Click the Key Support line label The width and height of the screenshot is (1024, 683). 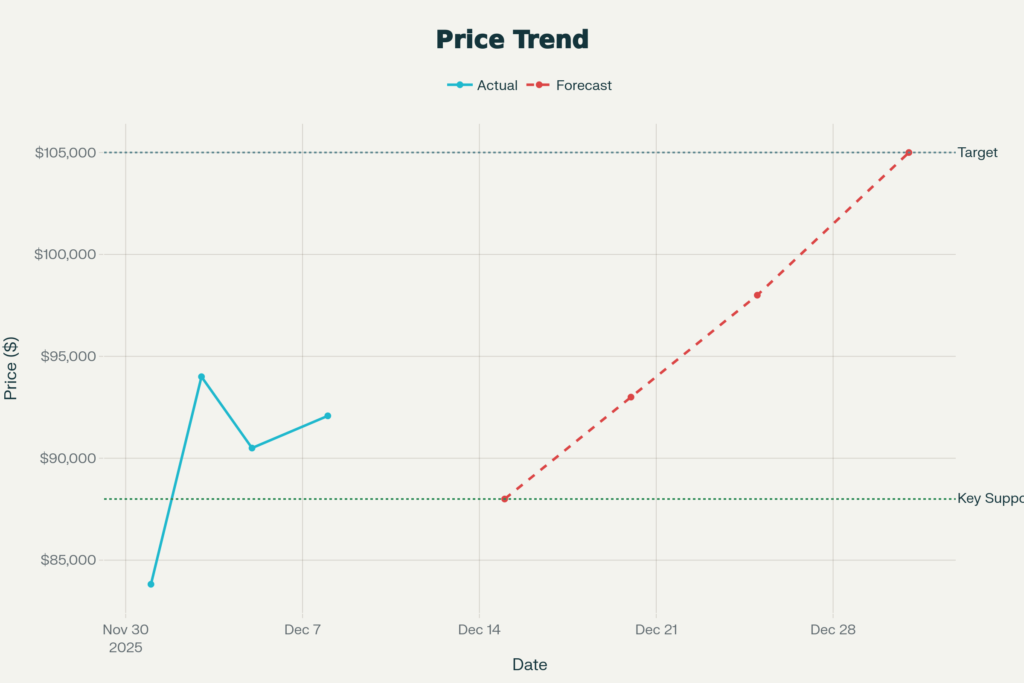click(989, 499)
